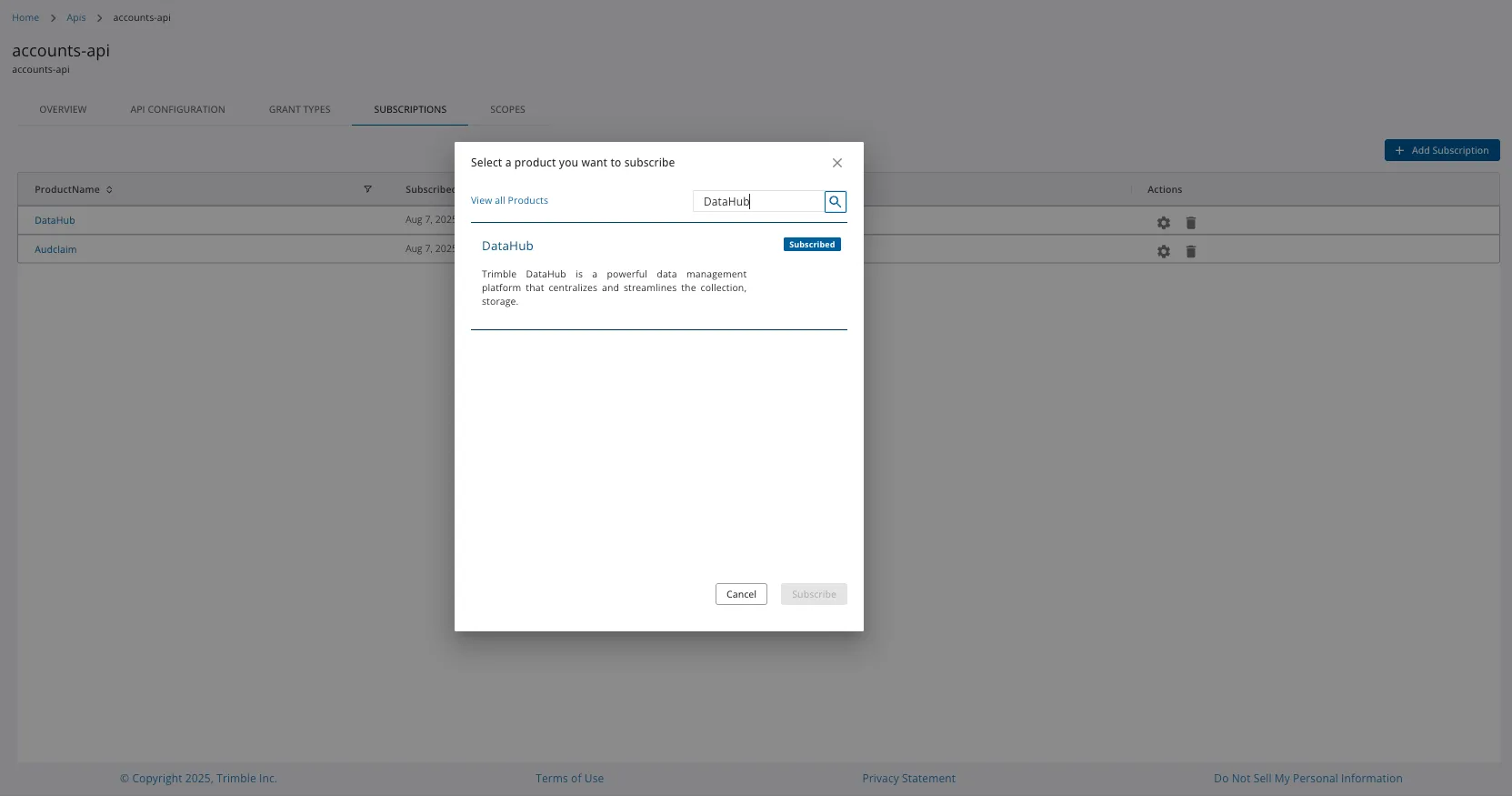
Task: Click the Subscribed badge on DataHub
Action: (x=812, y=245)
